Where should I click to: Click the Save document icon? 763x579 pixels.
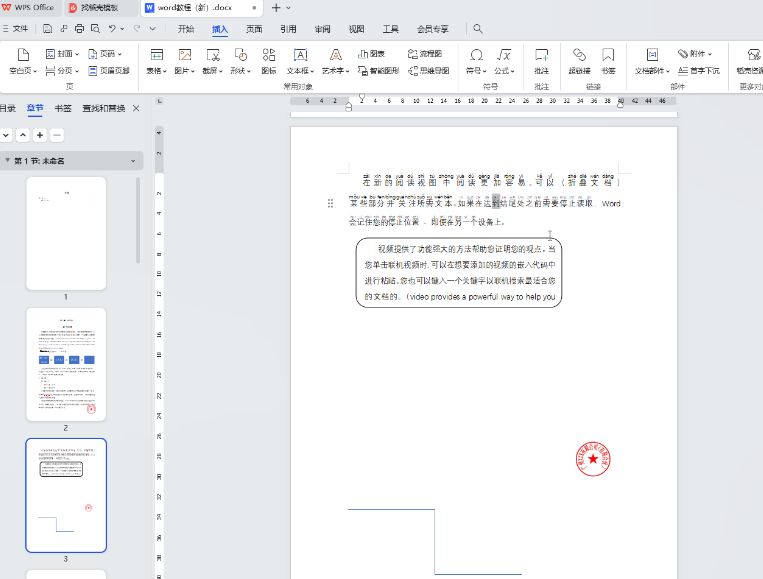[x=47, y=29]
